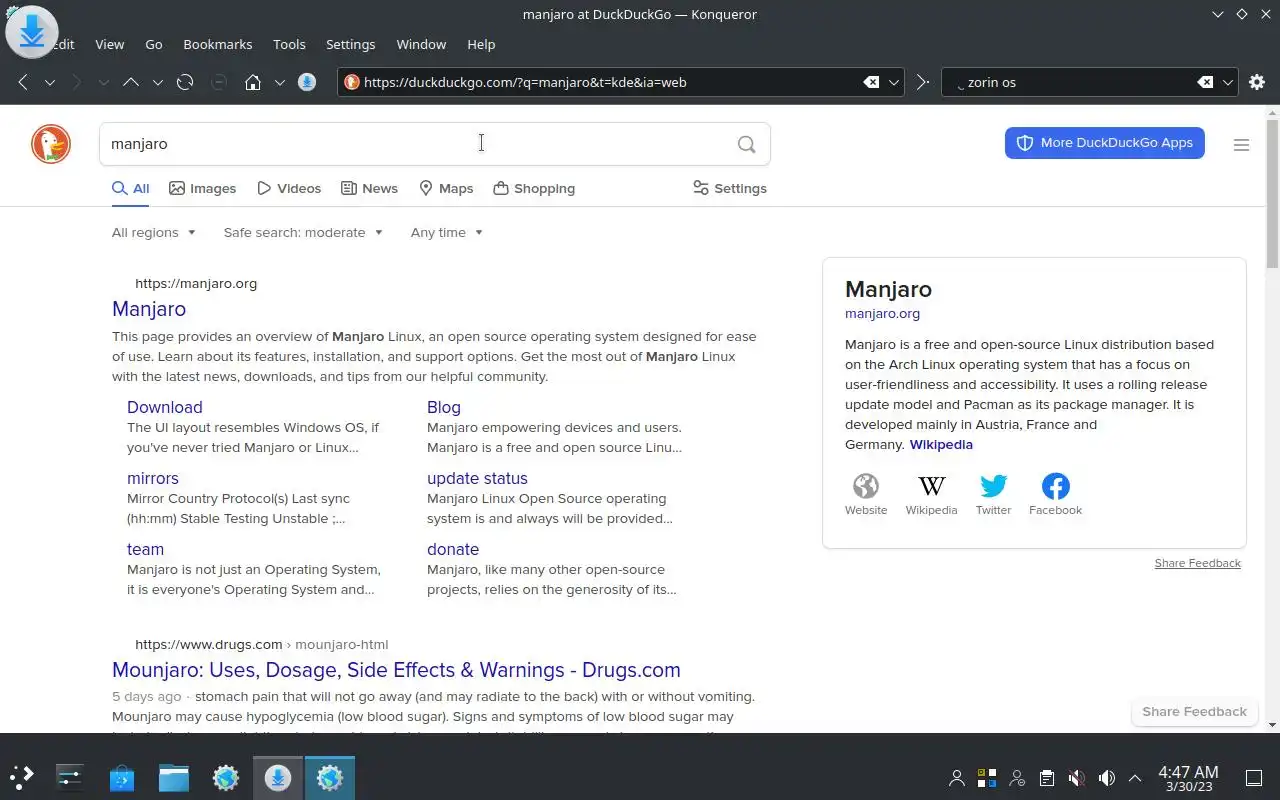Screen dimensions: 1280x800
Task: Click the floating Share Feedback button
Action: (x=1194, y=711)
